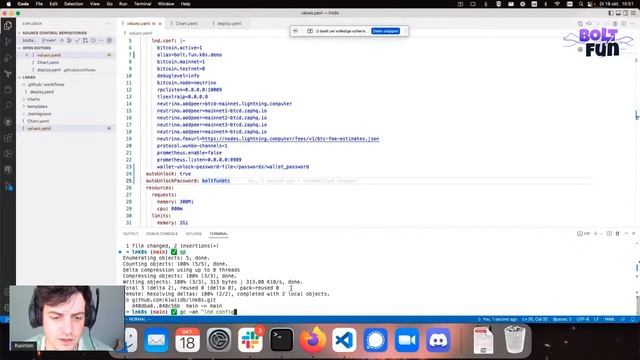Image resolution: width=640 pixels, height=360 pixels.
Task: Open customize layout icon in title bar
Action: coord(633,13)
